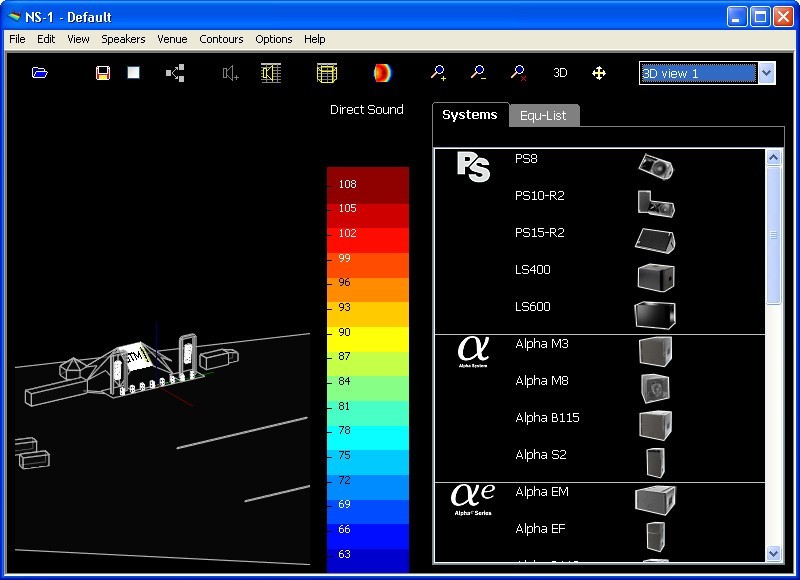This screenshot has height=580, width=800.
Task: Select the Alpha EF speaker label
Action: (540, 528)
